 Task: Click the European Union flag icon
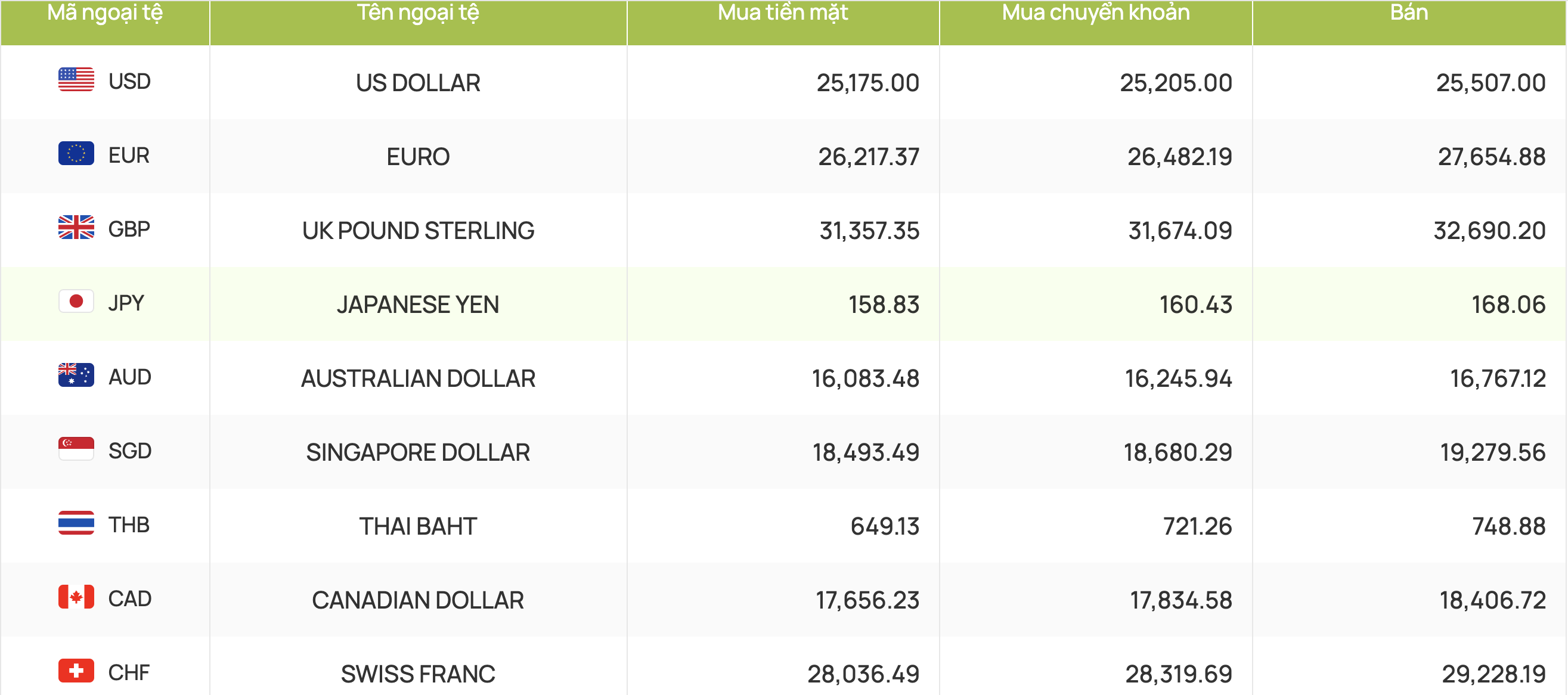[x=76, y=153]
